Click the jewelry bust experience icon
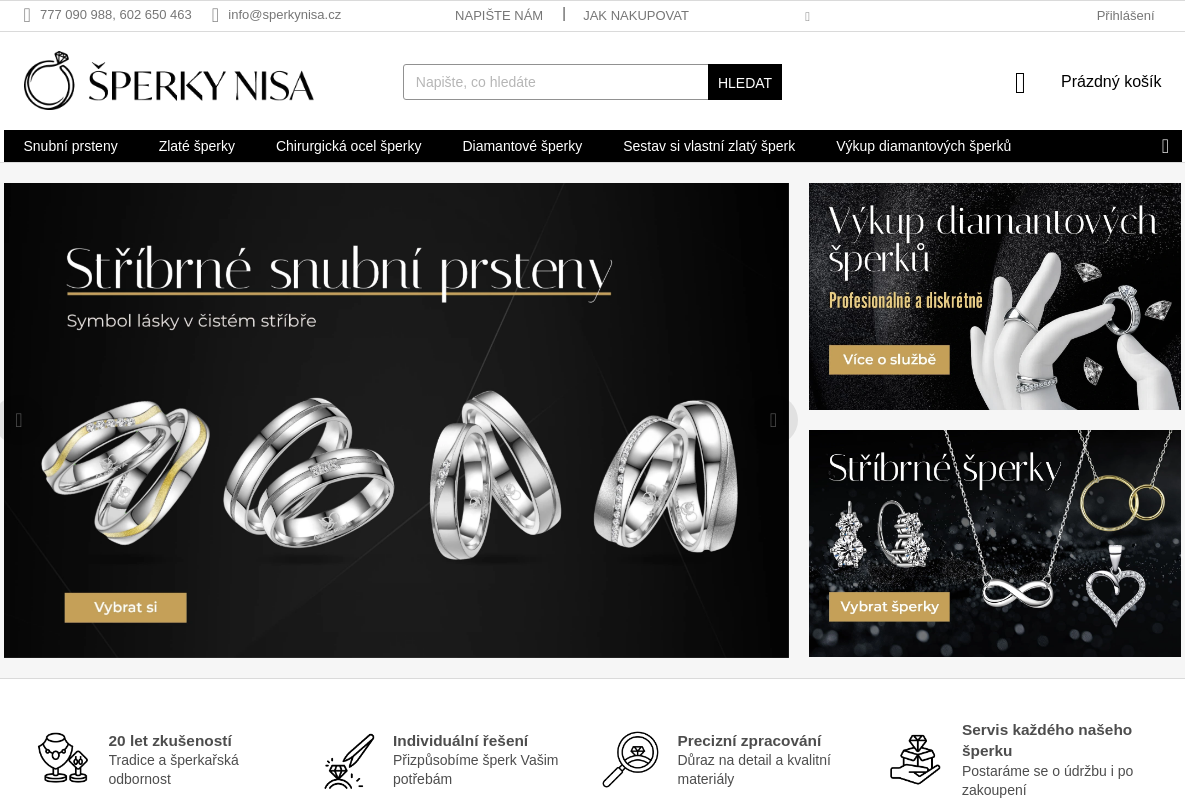This screenshot has height=800, width=1200. tap(63, 758)
